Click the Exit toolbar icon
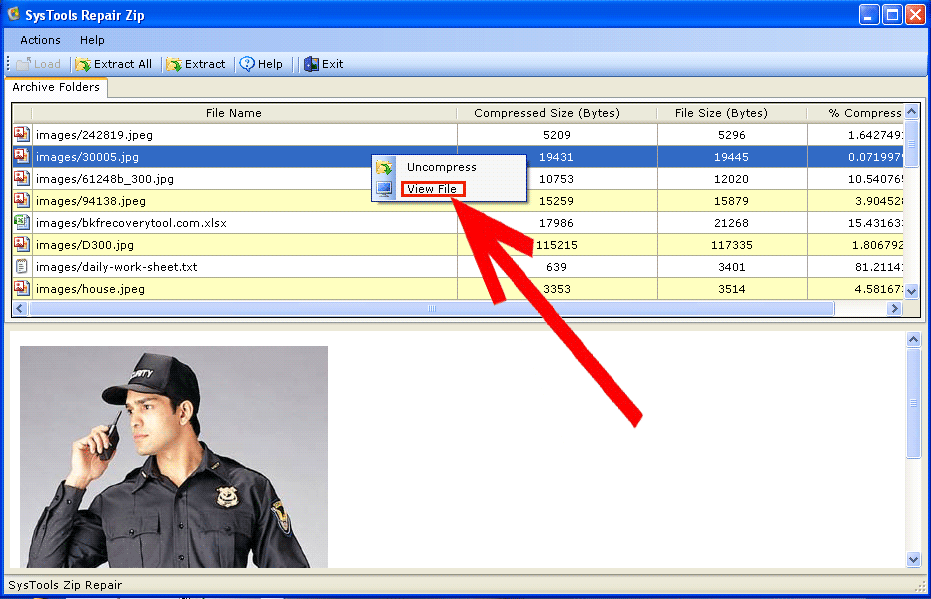 click(311, 64)
